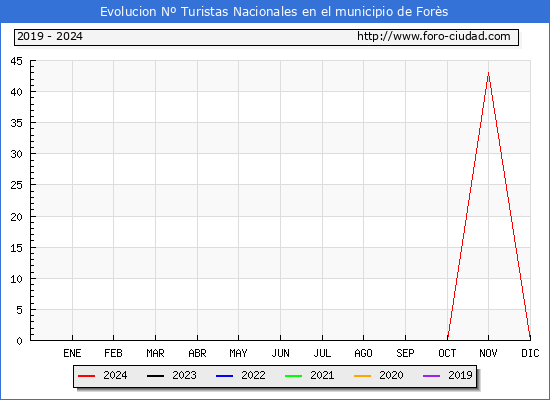Select the green 2021 legend swatch
The height and width of the screenshot is (400, 550).
(x=294, y=376)
